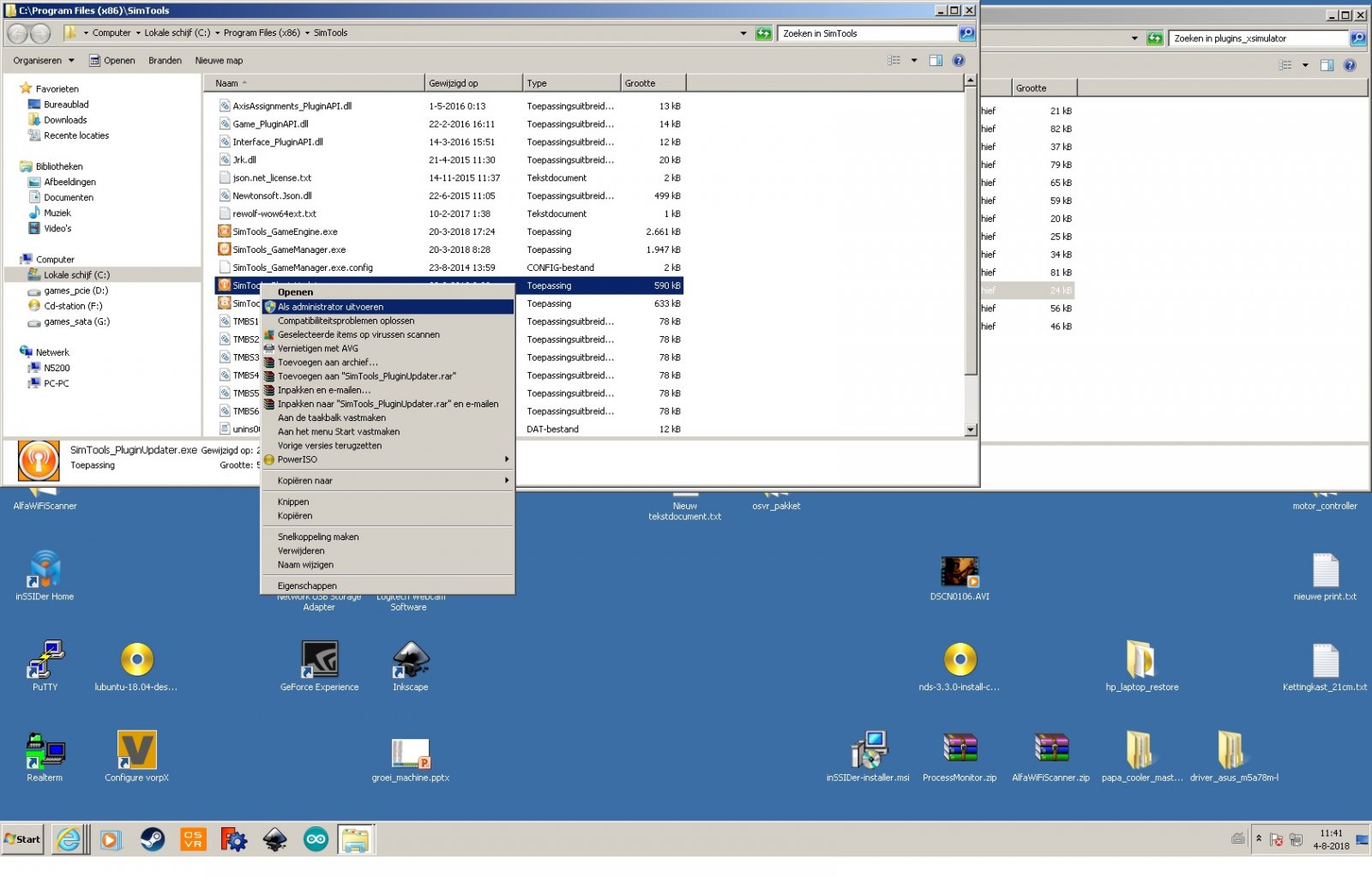The image size is (1372, 877).
Task: Click Branden in the toolbar
Action: point(165,60)
